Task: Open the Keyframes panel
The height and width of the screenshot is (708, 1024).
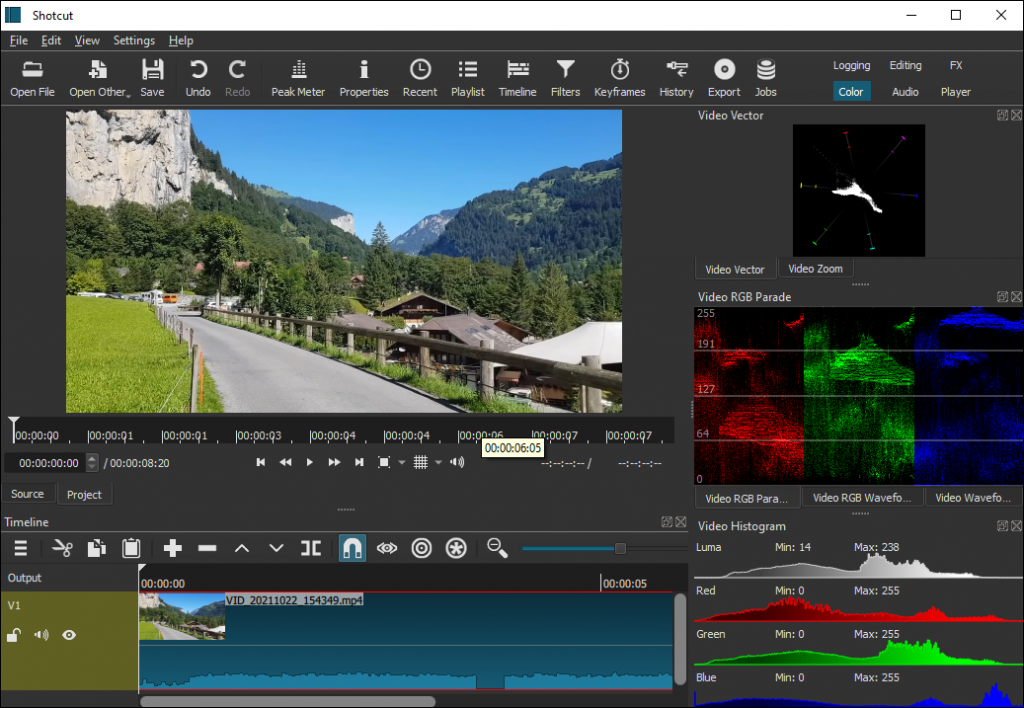Action: click(x=619, y=77)
